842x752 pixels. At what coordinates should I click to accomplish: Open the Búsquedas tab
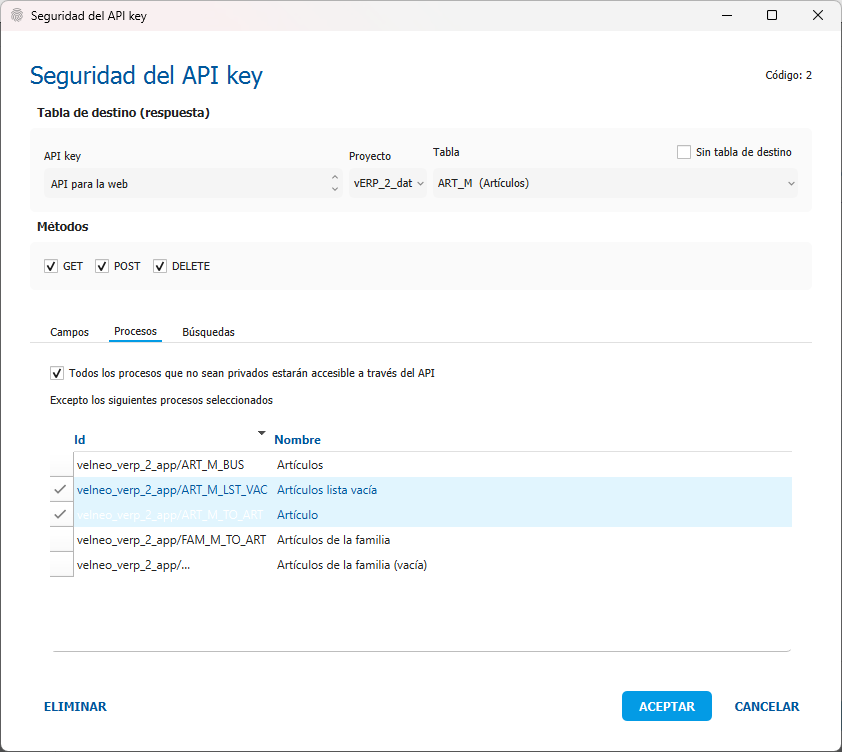208,332
